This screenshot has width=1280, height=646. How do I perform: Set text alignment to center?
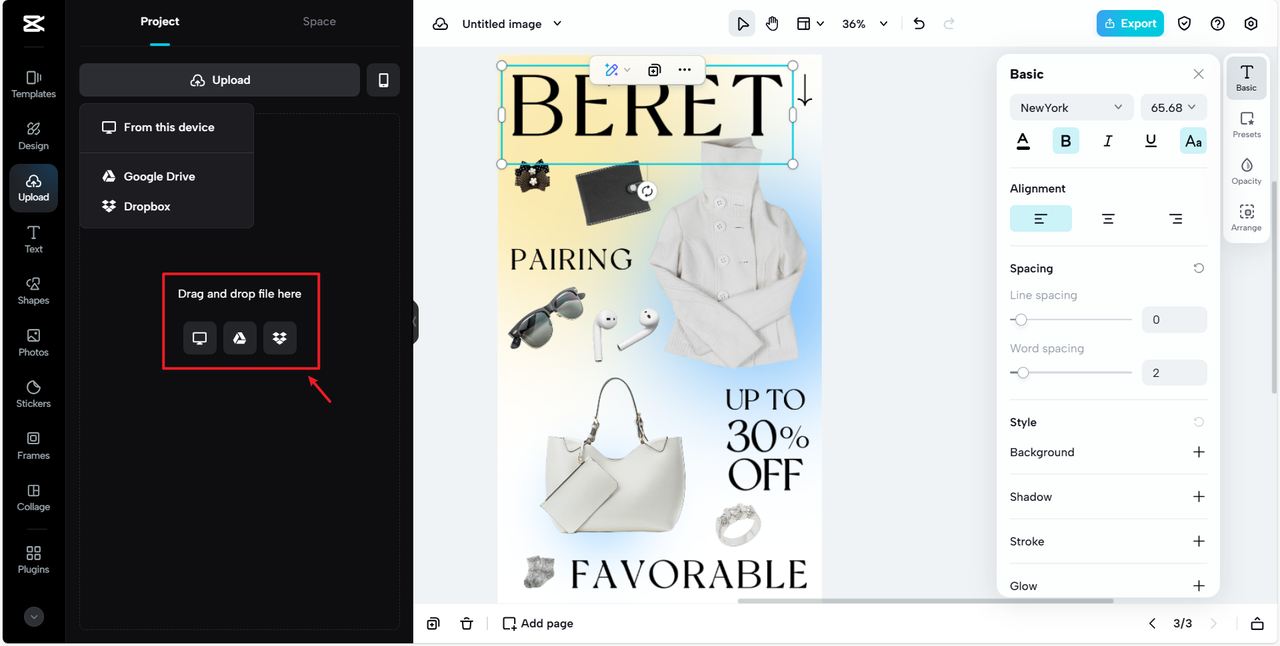click(1108, 218)
